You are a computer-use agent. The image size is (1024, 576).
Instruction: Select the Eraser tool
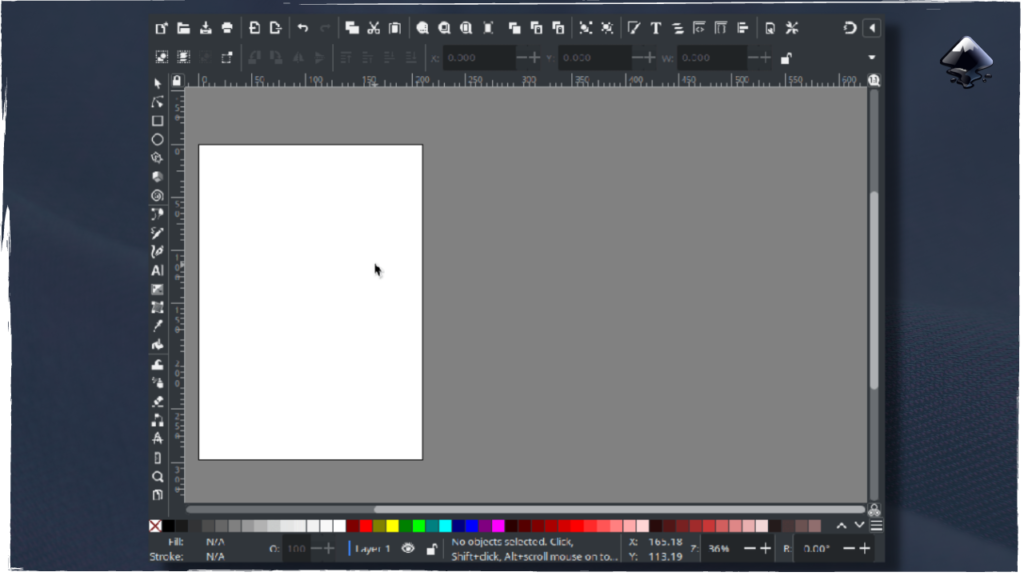(x=157, y=402)
